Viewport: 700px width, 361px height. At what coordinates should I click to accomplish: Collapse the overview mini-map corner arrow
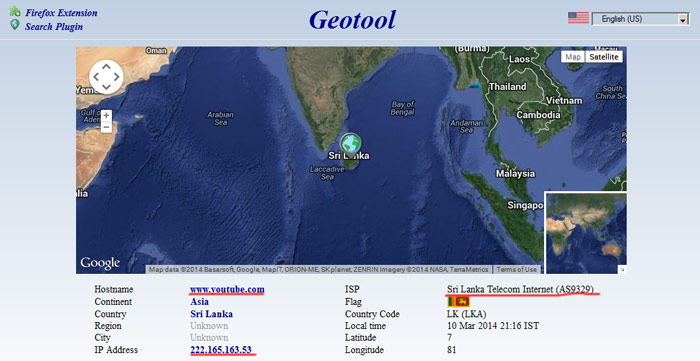[623, 270]
